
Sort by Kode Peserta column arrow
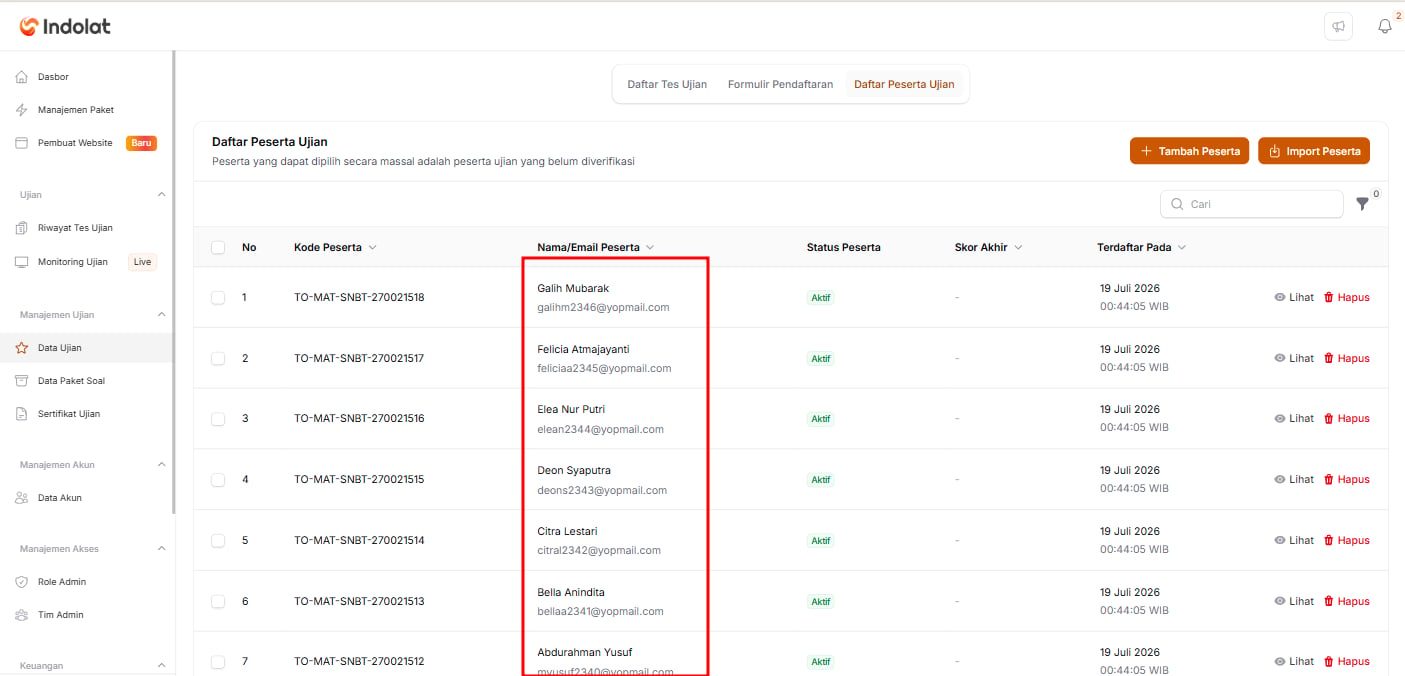(373, 248)
